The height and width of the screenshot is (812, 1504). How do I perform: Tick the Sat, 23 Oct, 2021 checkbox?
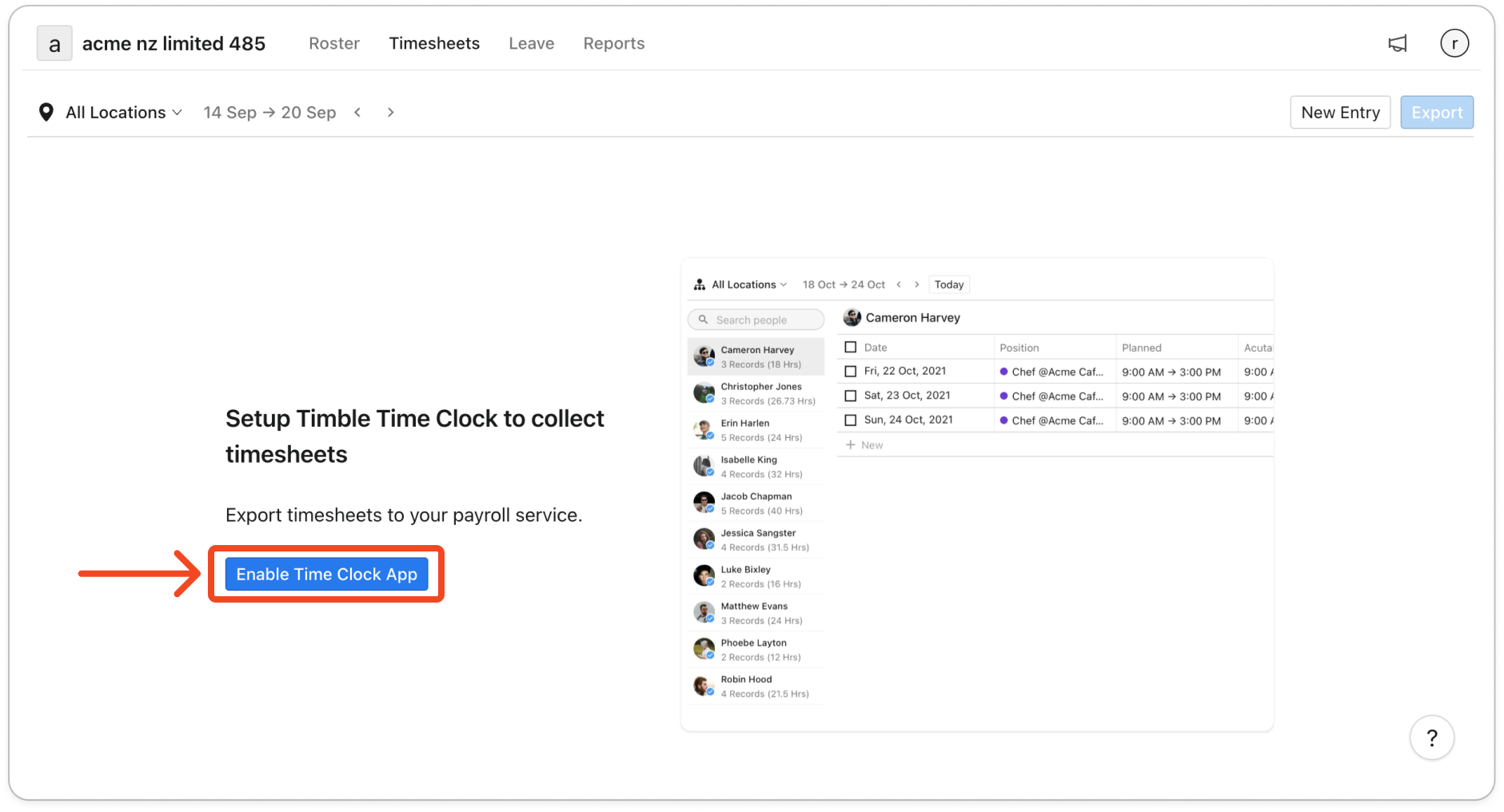851,396
